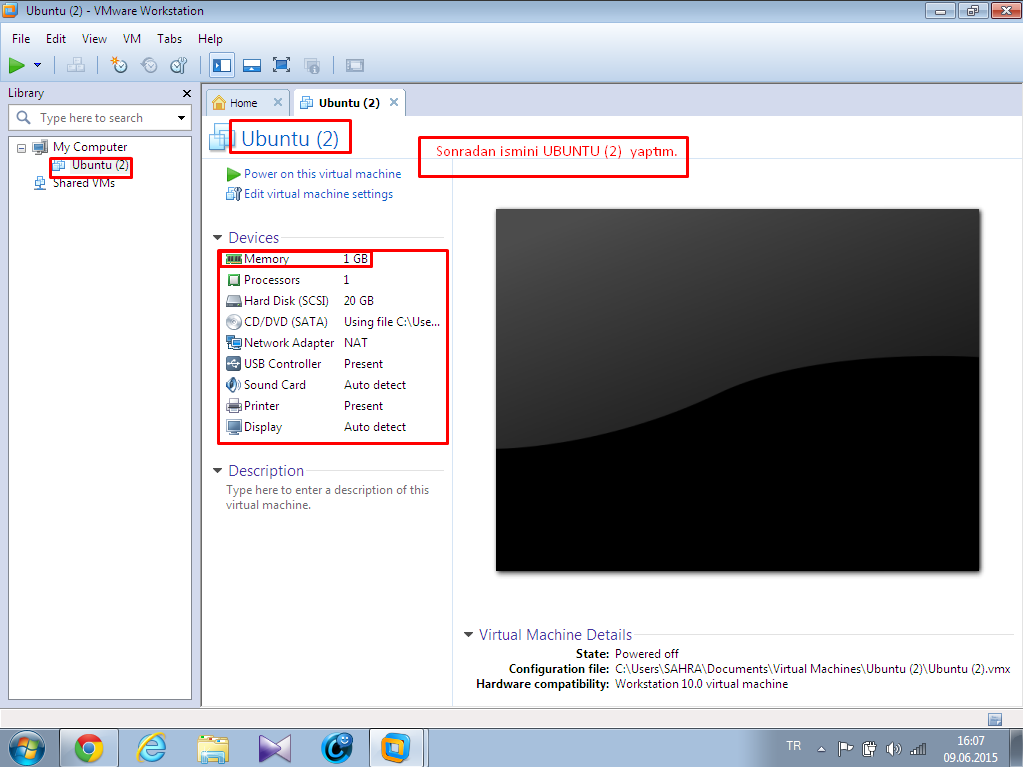Select My Computer in the library
This screenshot has height=767, width=1023.
pos(89,147)
